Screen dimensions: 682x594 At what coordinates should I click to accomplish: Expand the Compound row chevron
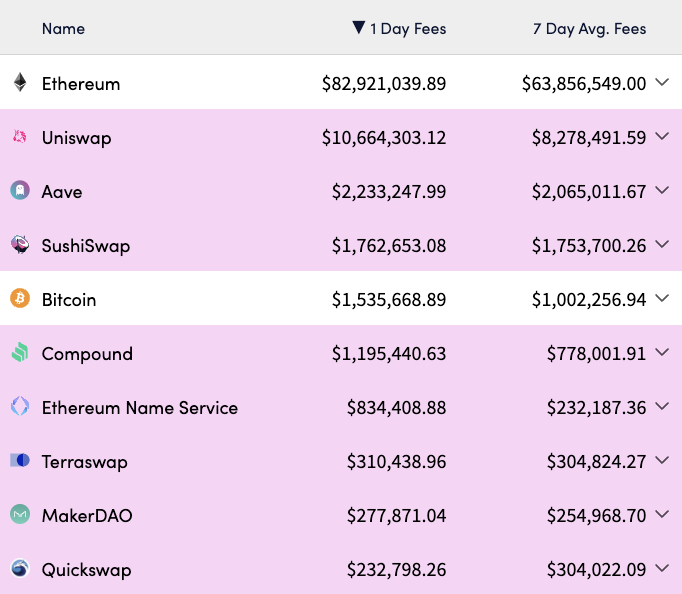coord(662,352)
